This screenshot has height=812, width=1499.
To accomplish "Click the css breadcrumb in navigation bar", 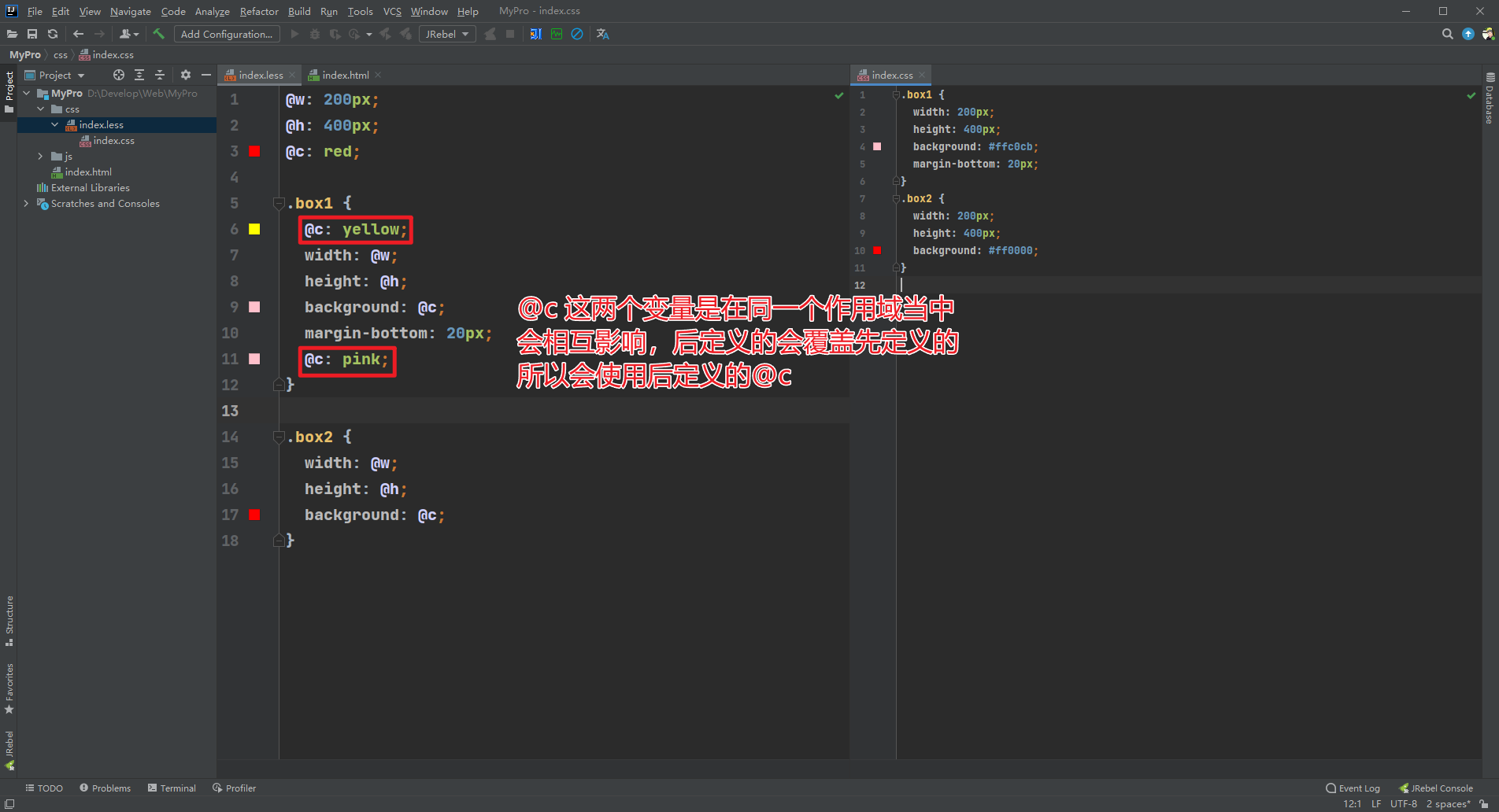I will 61,54.
